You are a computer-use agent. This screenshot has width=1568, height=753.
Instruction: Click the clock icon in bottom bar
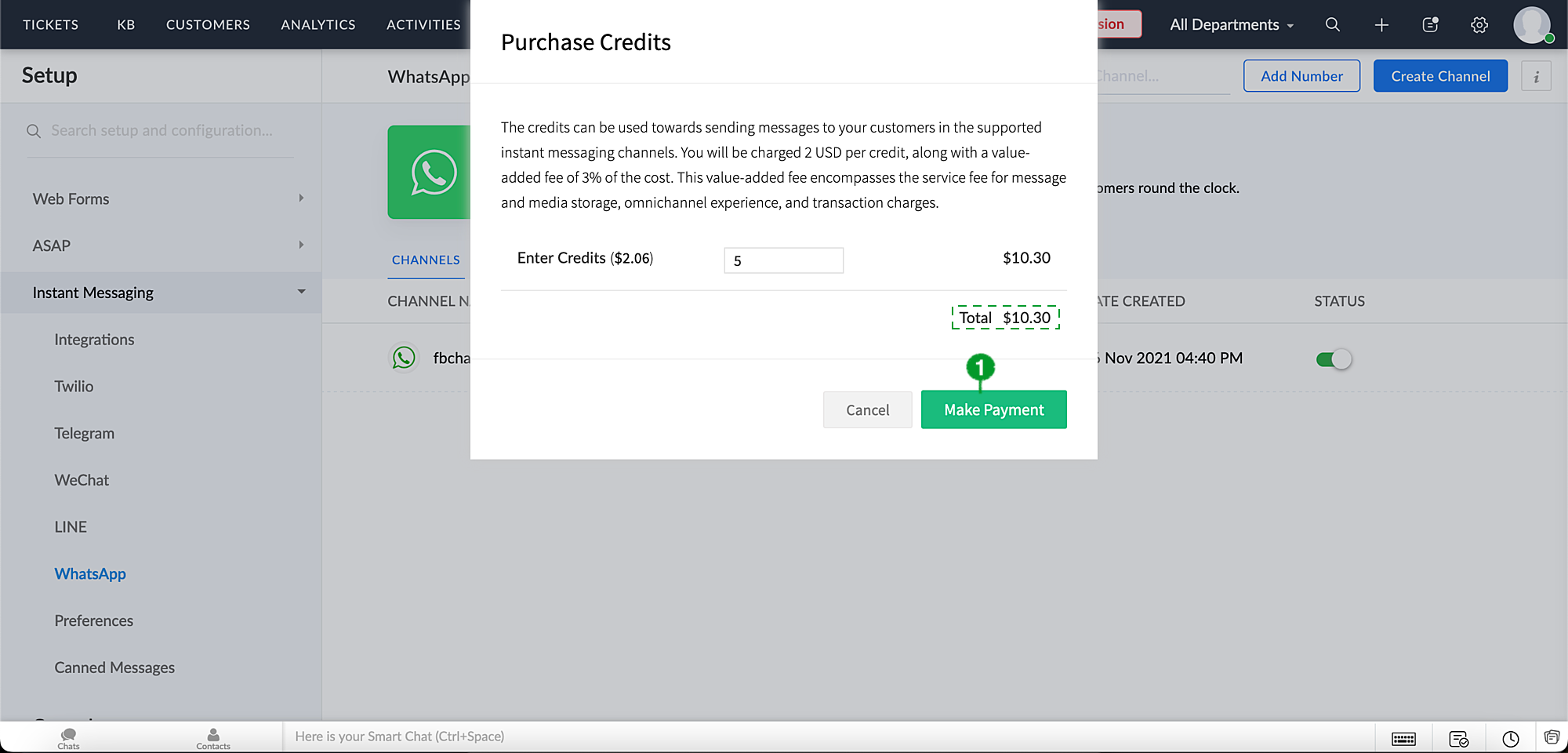(1510, 738)
